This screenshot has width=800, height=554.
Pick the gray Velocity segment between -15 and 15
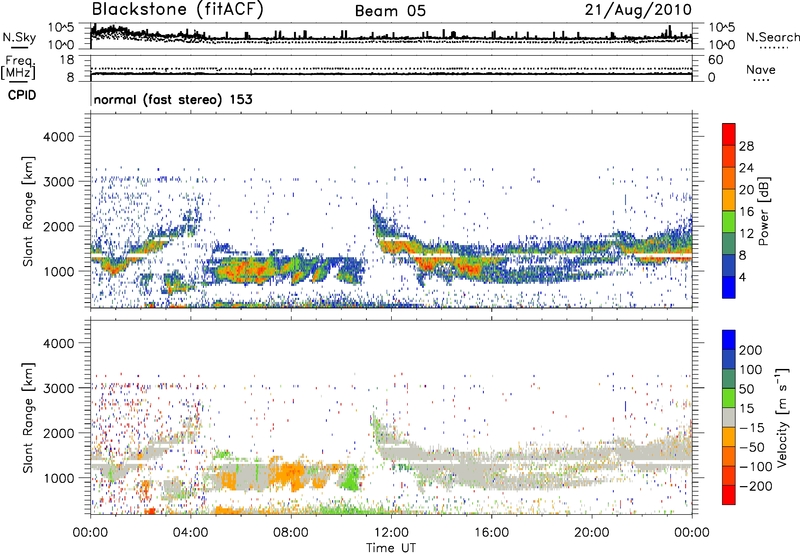pyautogui.click(x=729, y=417)
